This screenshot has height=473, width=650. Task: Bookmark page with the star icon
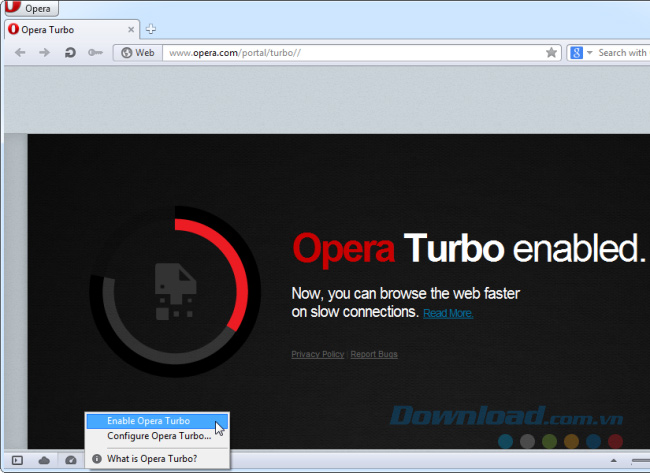point(551,53)
